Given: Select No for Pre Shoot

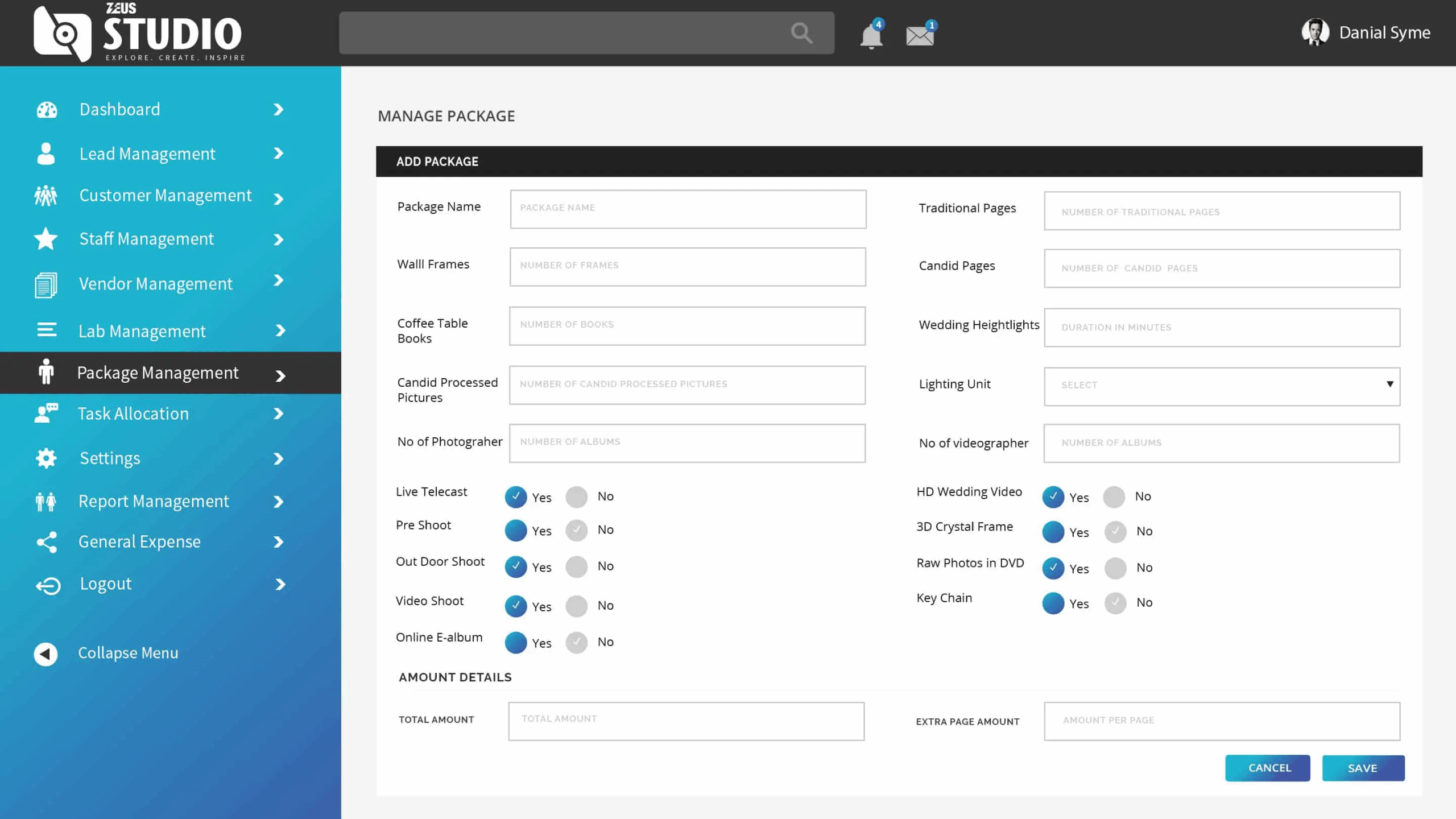Looking at the screenshot, I should pyautogui.click(x=576, y=530).
